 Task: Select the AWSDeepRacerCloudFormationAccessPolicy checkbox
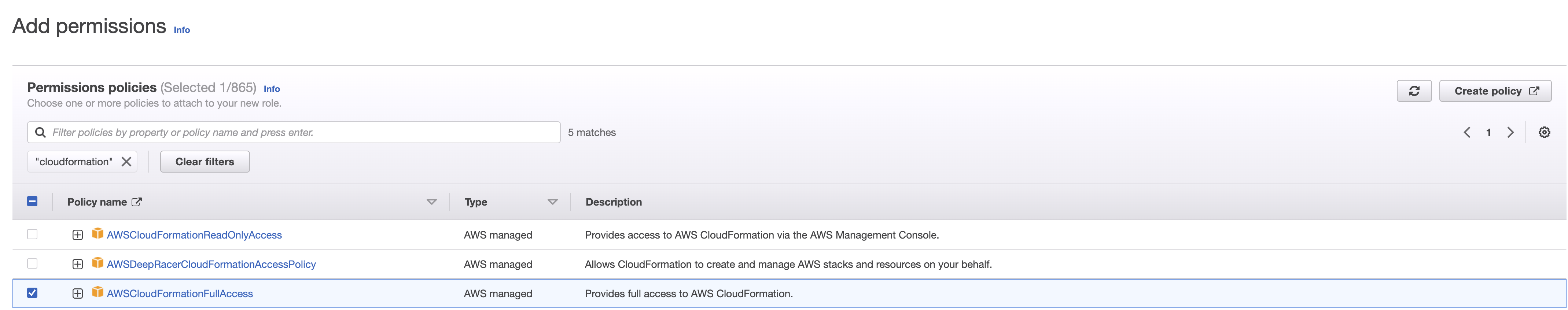click(x=32, y=264)
